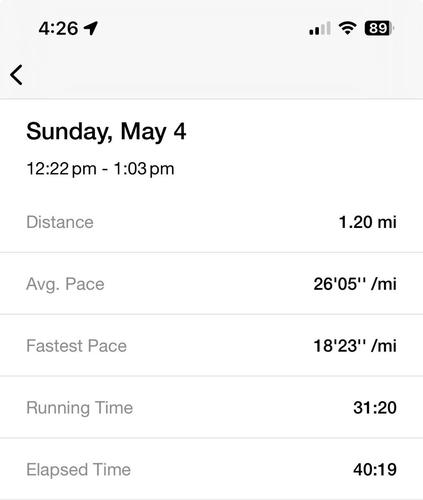Tap the cellular signal bars icon
The height and width of the screenshot is (500, 423).
tap(320, 28)
